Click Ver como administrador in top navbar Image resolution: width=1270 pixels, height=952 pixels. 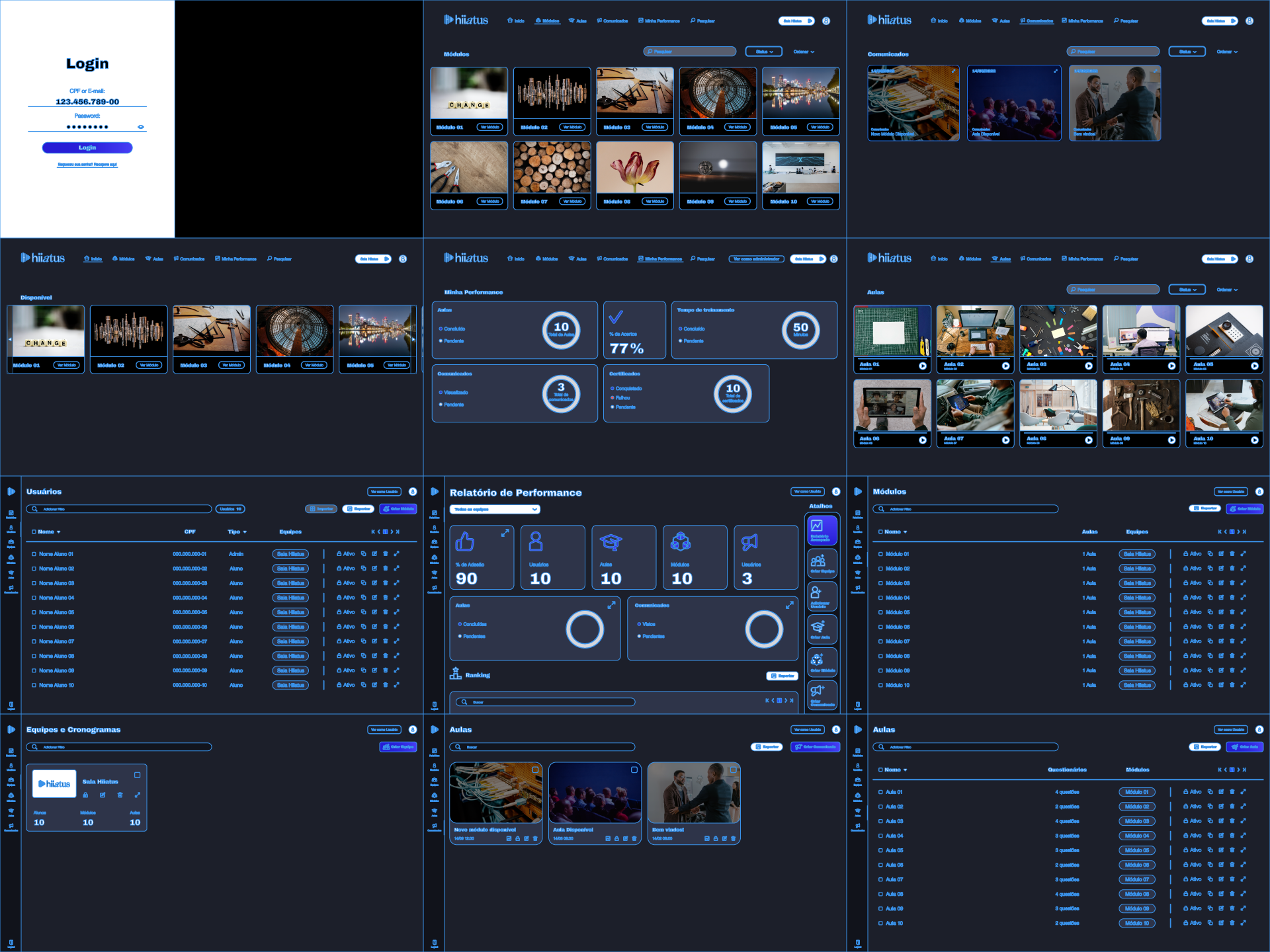point(756,259)
